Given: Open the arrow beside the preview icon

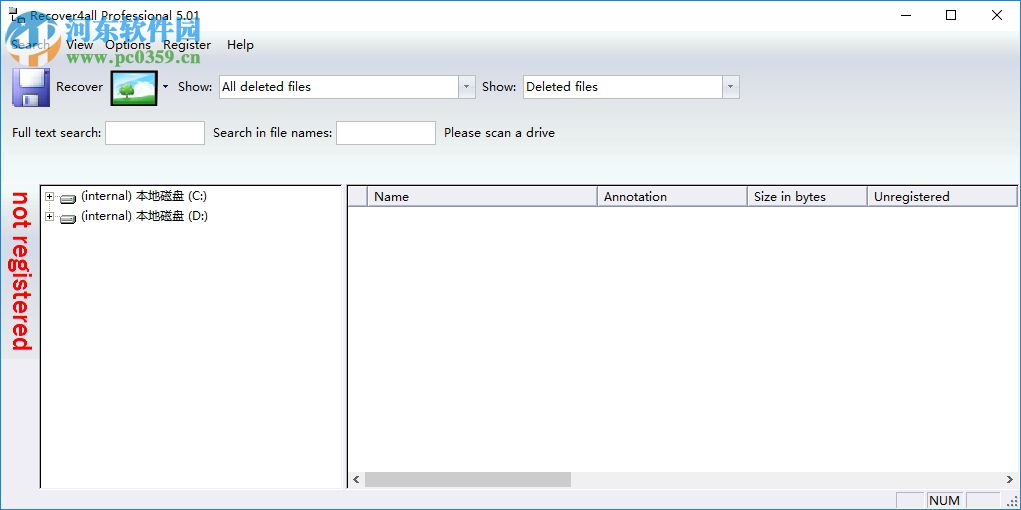Looking at the screenshot, I should (165, 87).
